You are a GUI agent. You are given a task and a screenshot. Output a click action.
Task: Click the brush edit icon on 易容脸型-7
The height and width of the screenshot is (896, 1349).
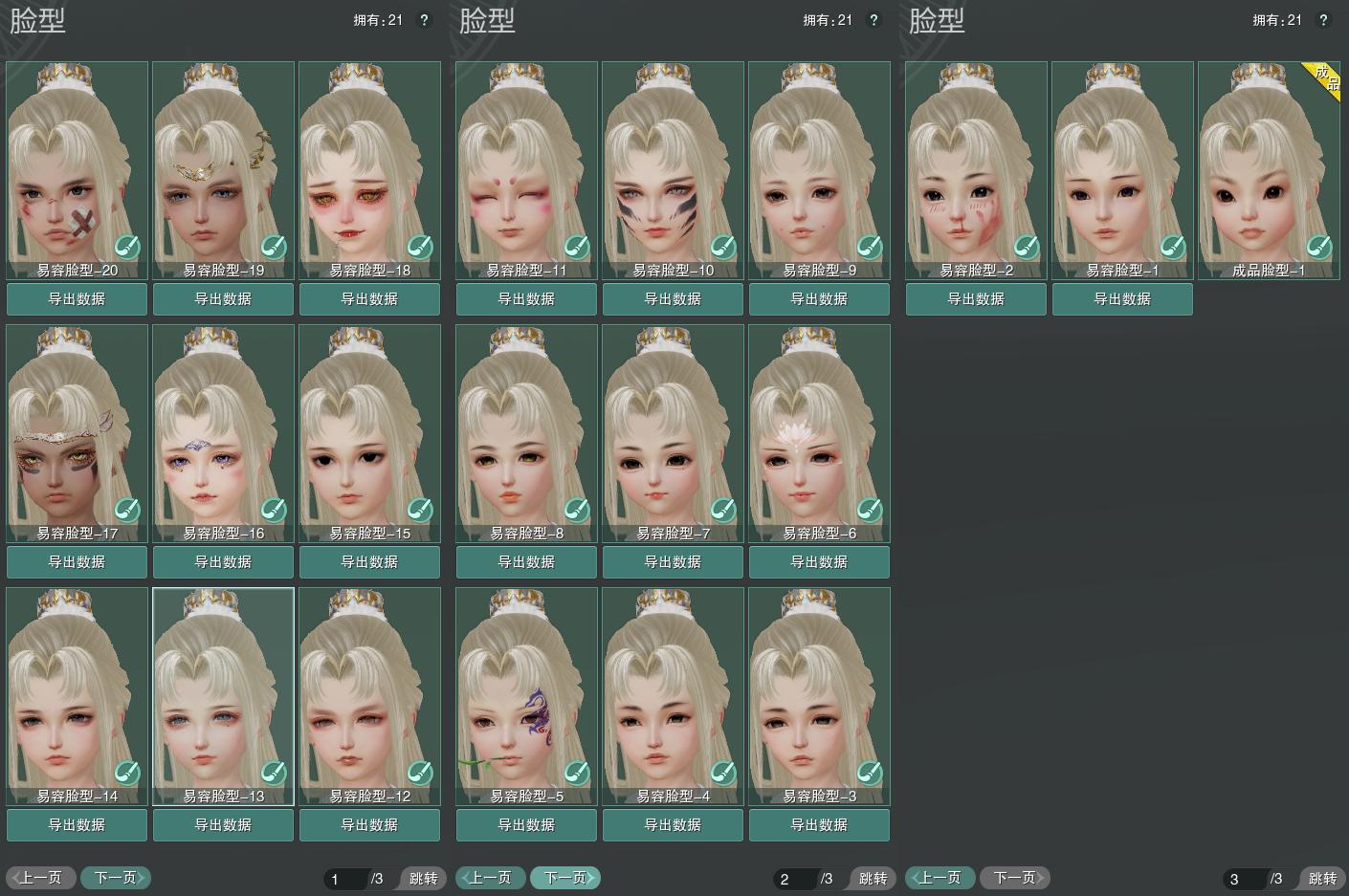723,510
